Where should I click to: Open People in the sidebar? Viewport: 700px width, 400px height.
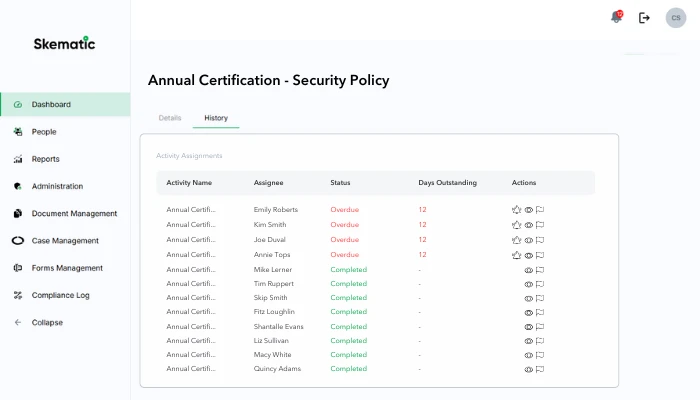click(44, 131)
